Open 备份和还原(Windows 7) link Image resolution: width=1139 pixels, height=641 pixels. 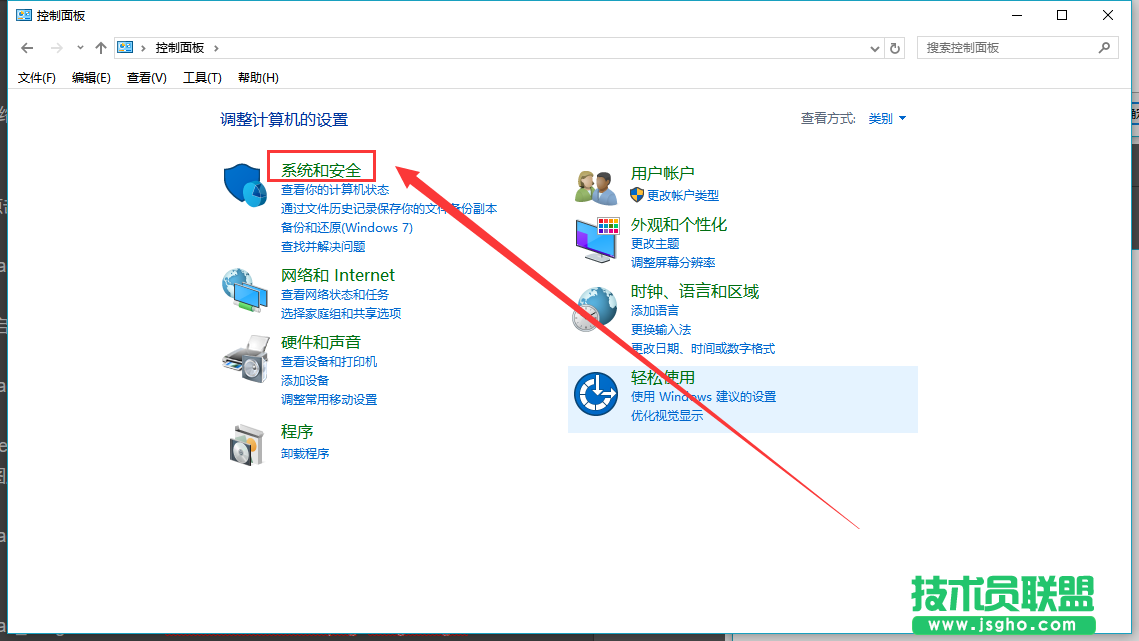coord(347,227)
